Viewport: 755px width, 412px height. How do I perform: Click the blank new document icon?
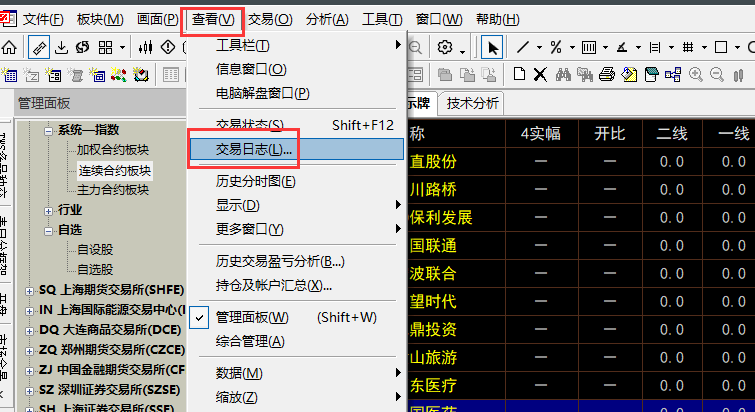(519, 75)
